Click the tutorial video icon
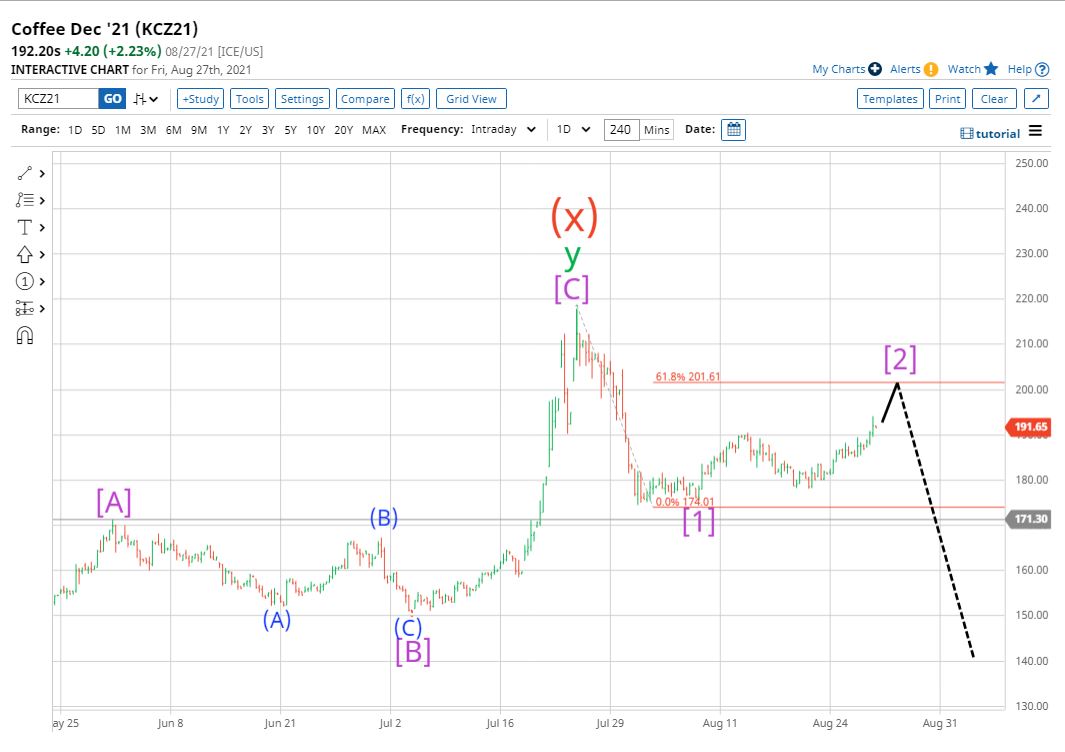The width and height of the screenshot is (1065, 752). pyautogui.click(x=967, y=134)
